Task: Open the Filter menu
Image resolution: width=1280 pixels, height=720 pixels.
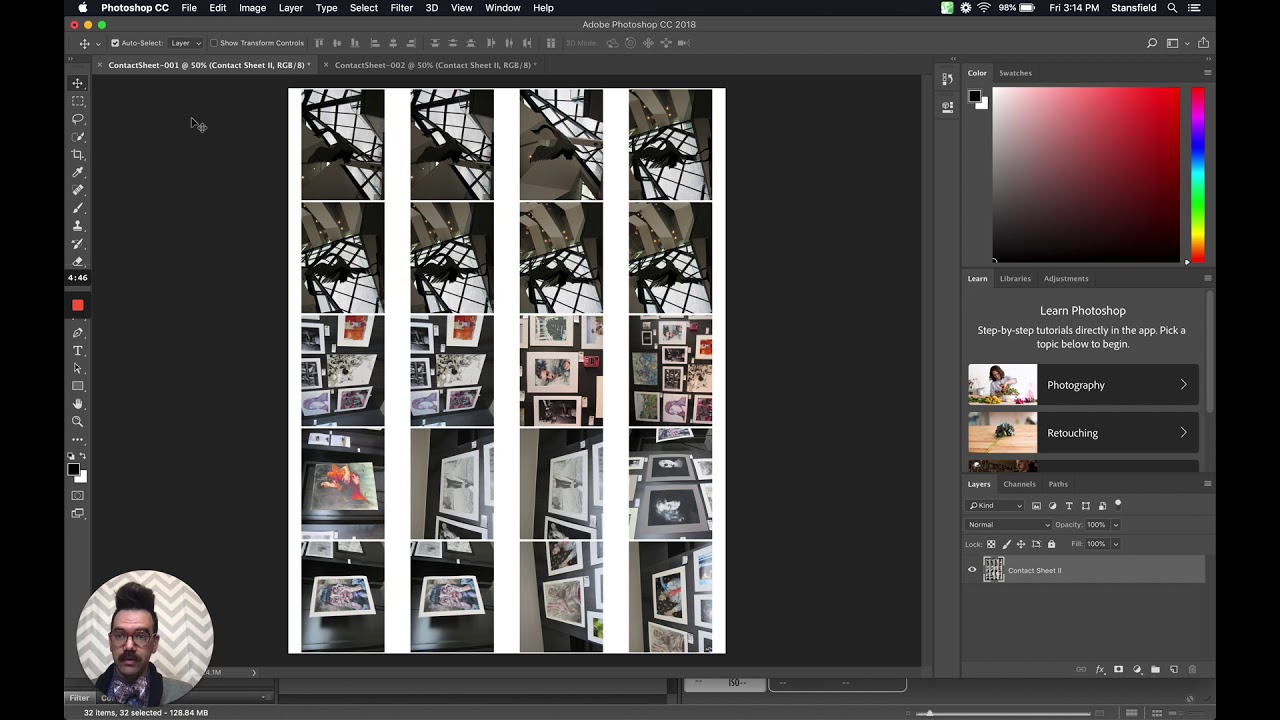Action: [401, 8]
